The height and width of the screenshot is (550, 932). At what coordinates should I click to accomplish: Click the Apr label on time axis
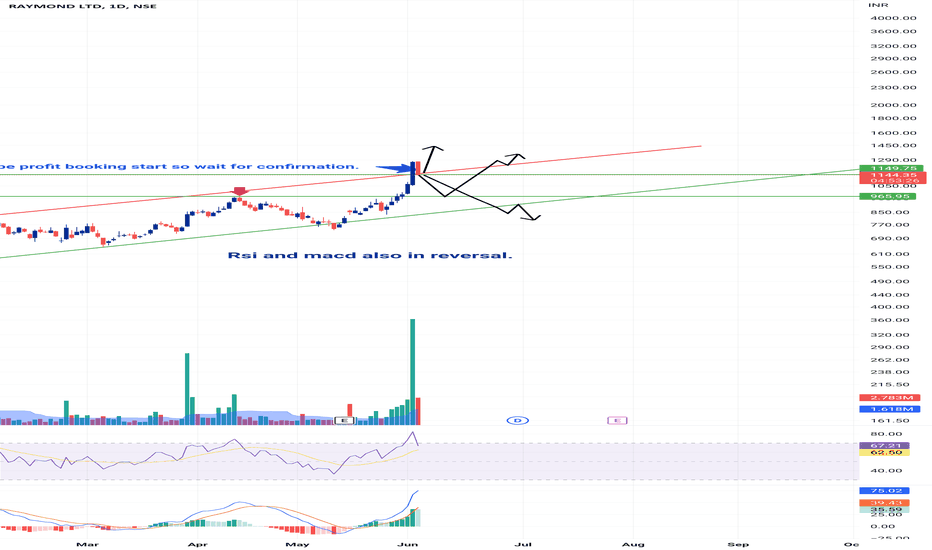197,544
